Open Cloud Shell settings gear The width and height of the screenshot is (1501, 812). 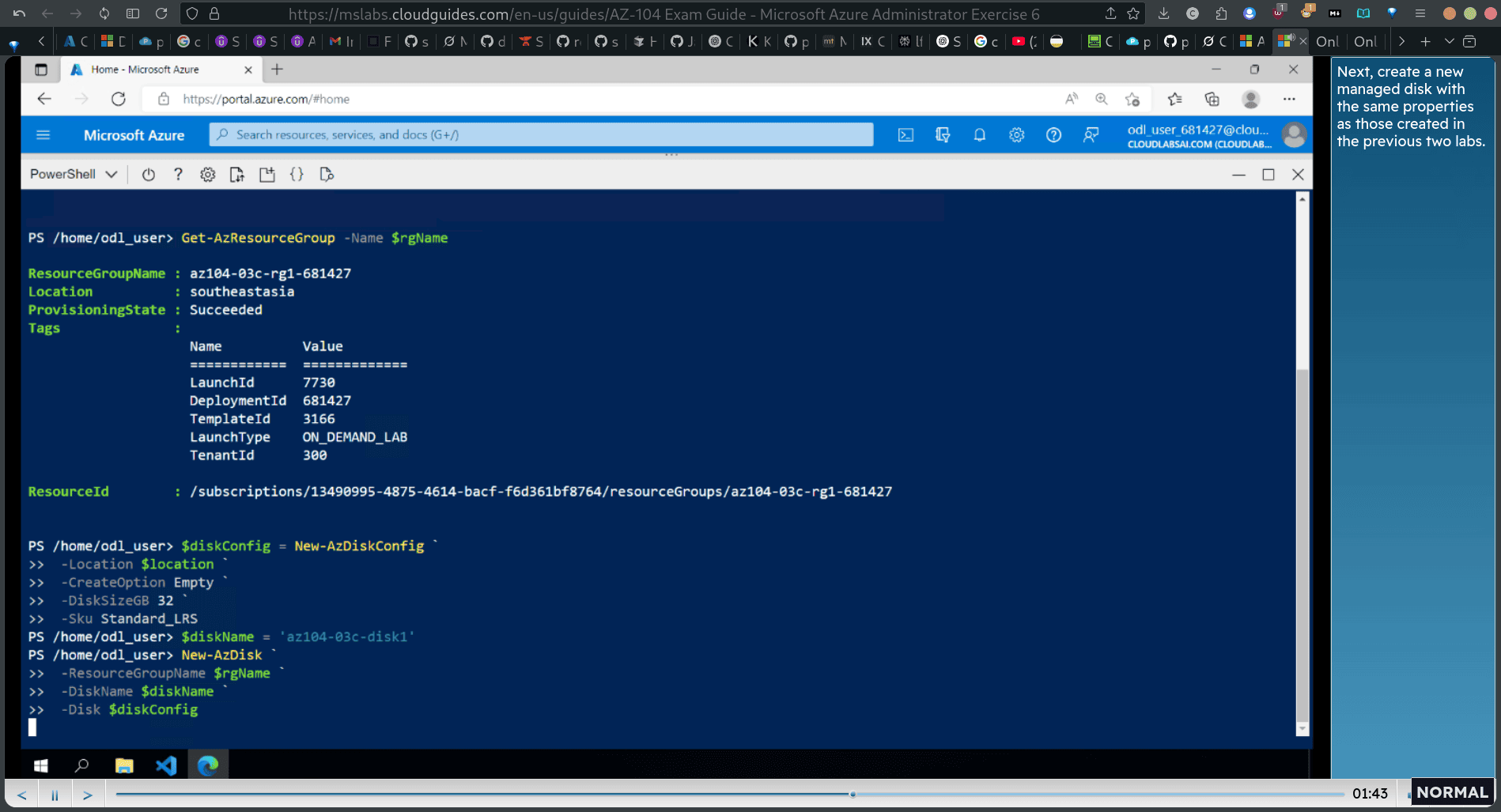207,175
